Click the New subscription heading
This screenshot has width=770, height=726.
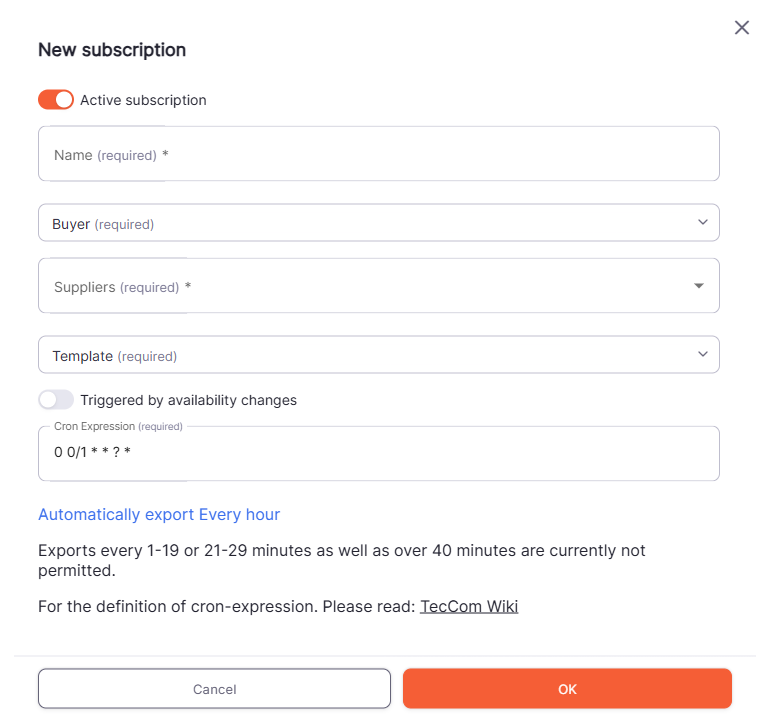[x=112, y=50]
